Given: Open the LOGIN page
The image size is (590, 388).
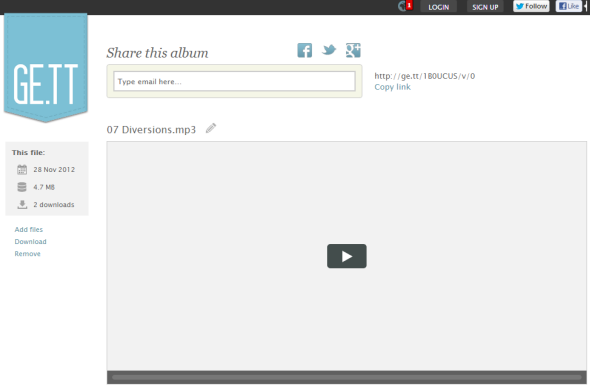Looking at the screenshot, I should coord(438,7).
